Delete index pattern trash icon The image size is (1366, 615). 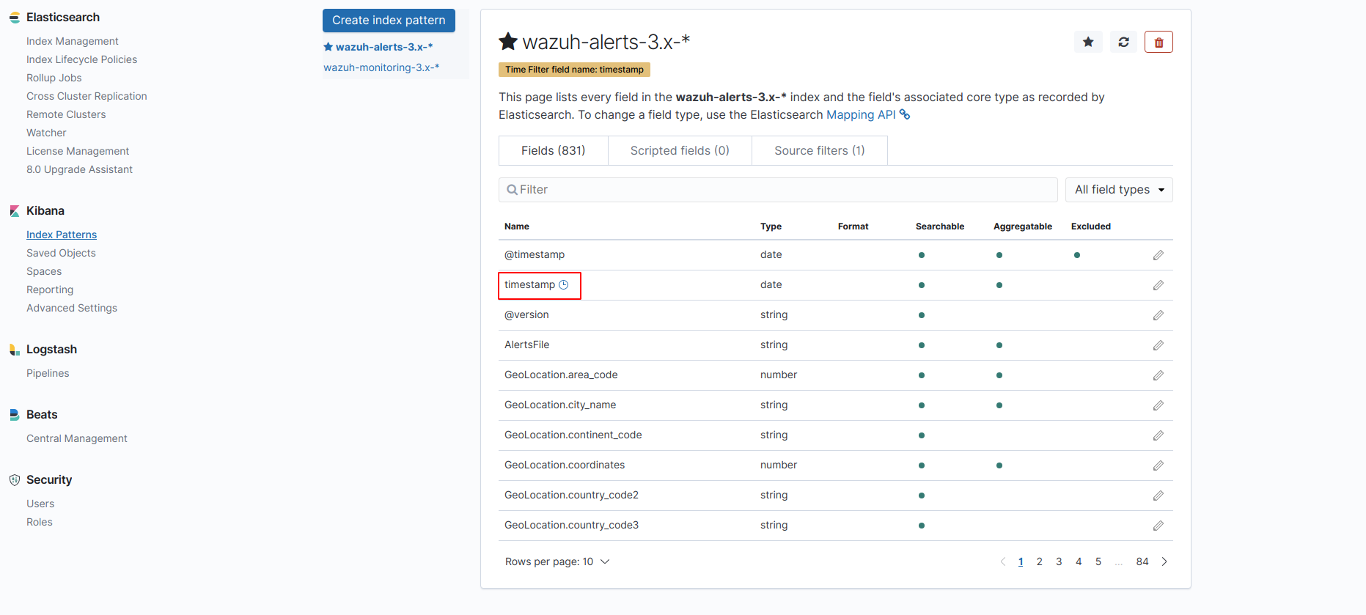point(1159,42)
